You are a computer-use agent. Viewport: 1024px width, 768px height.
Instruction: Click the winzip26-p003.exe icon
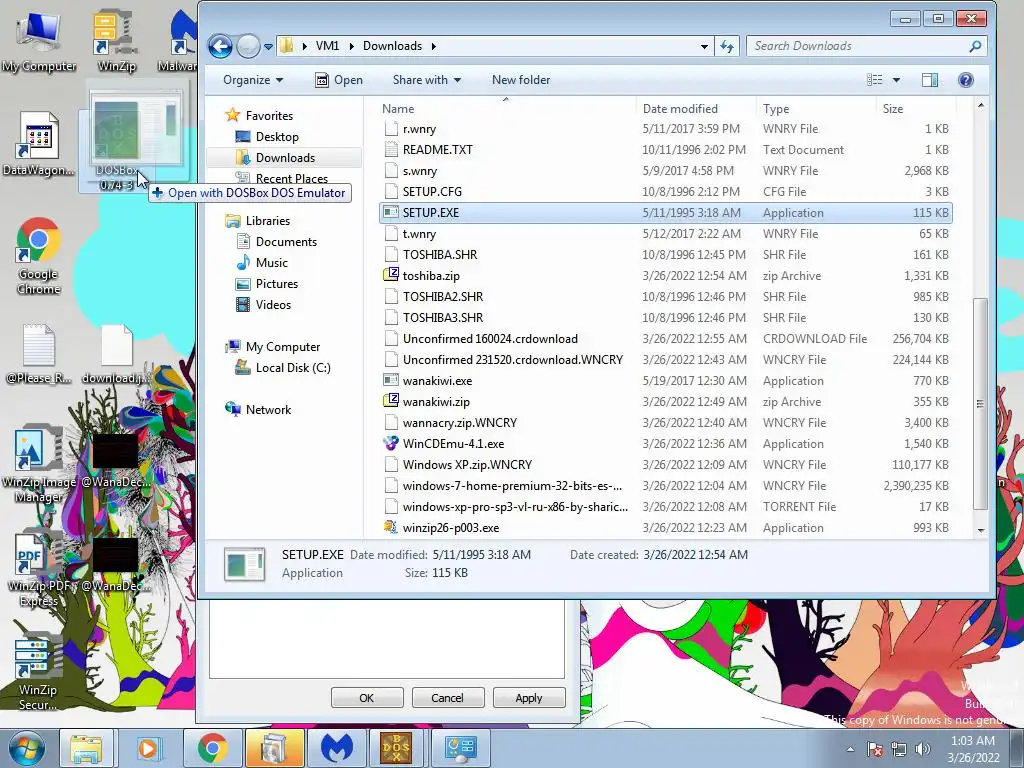(391, 527)
